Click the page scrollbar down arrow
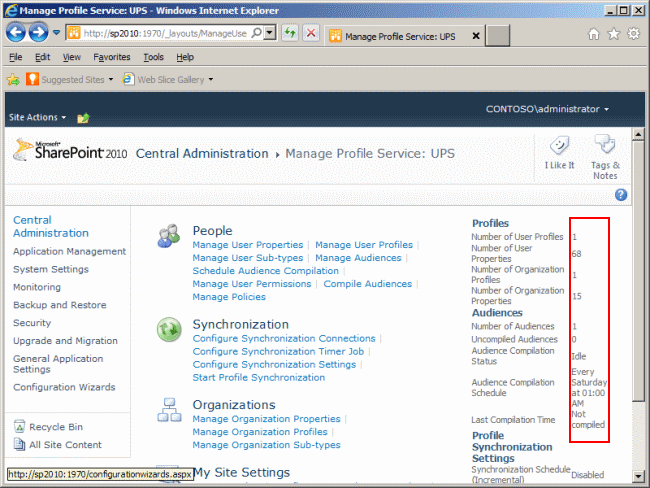The image size is (650, 488). [x=638, y=476]
